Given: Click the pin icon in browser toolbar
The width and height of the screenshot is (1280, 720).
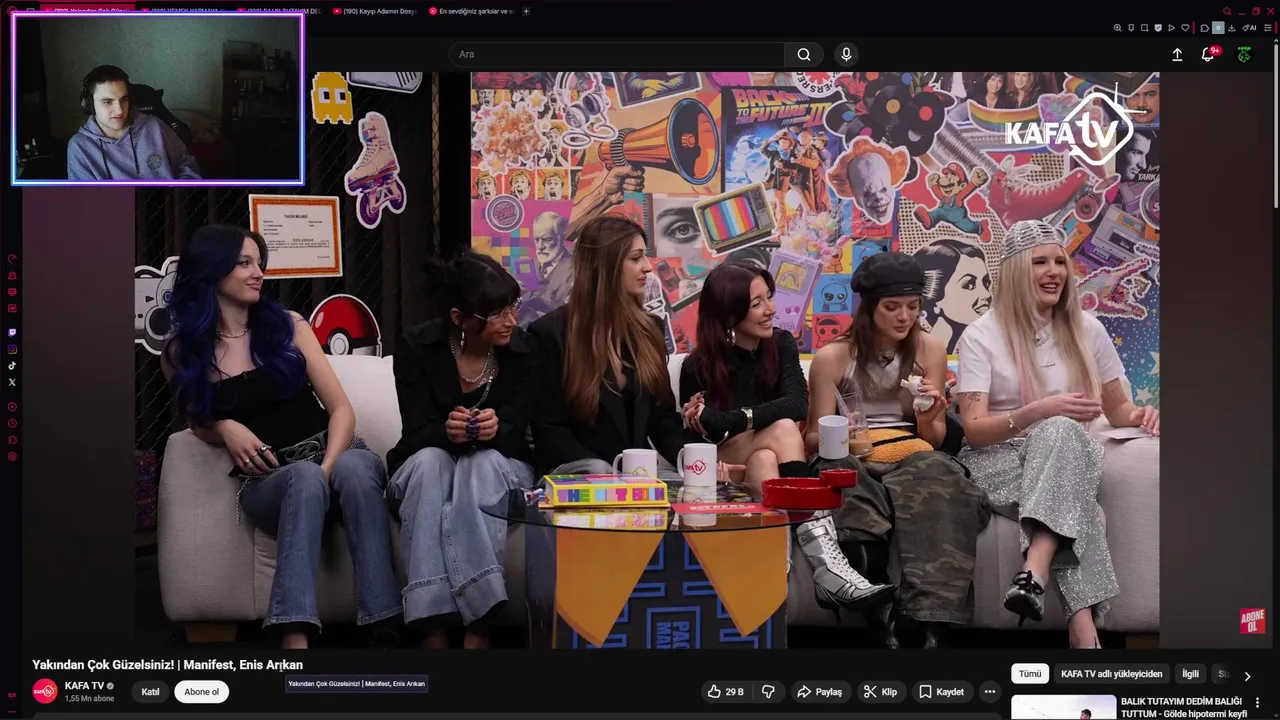Looking at the screenshot, I should click(1131, 28).
